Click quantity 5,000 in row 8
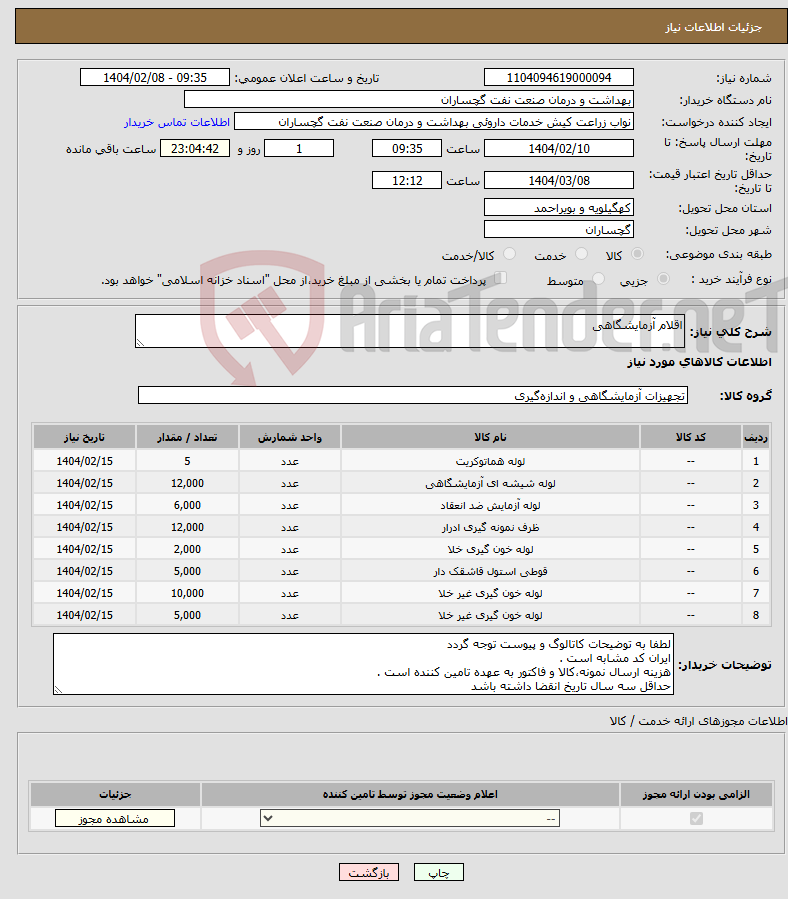Screen dimensions: 788x899 (x=188, y=615)
